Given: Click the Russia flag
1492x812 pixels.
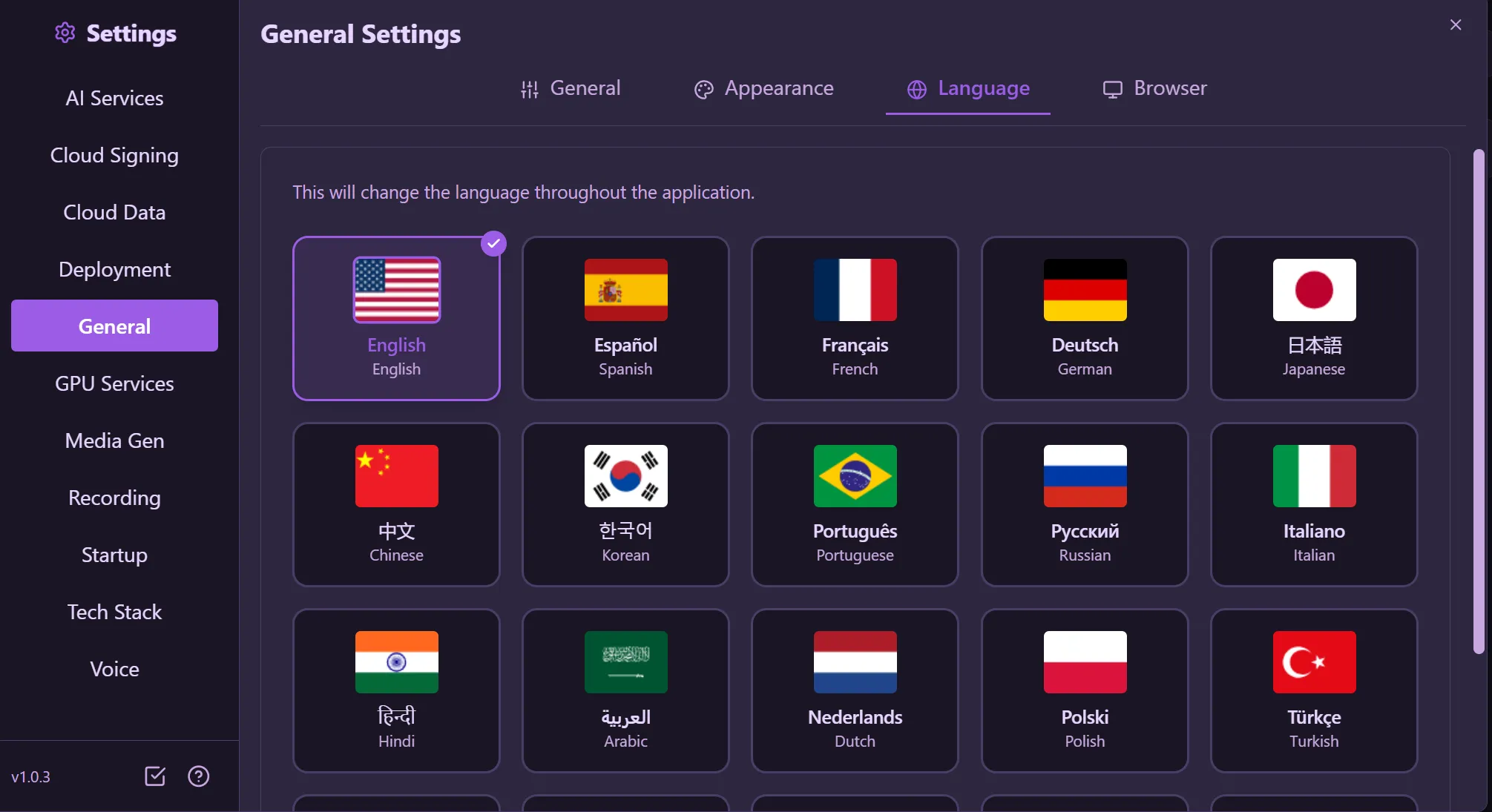Looking at the screenshot, I should click(1085, 476).
